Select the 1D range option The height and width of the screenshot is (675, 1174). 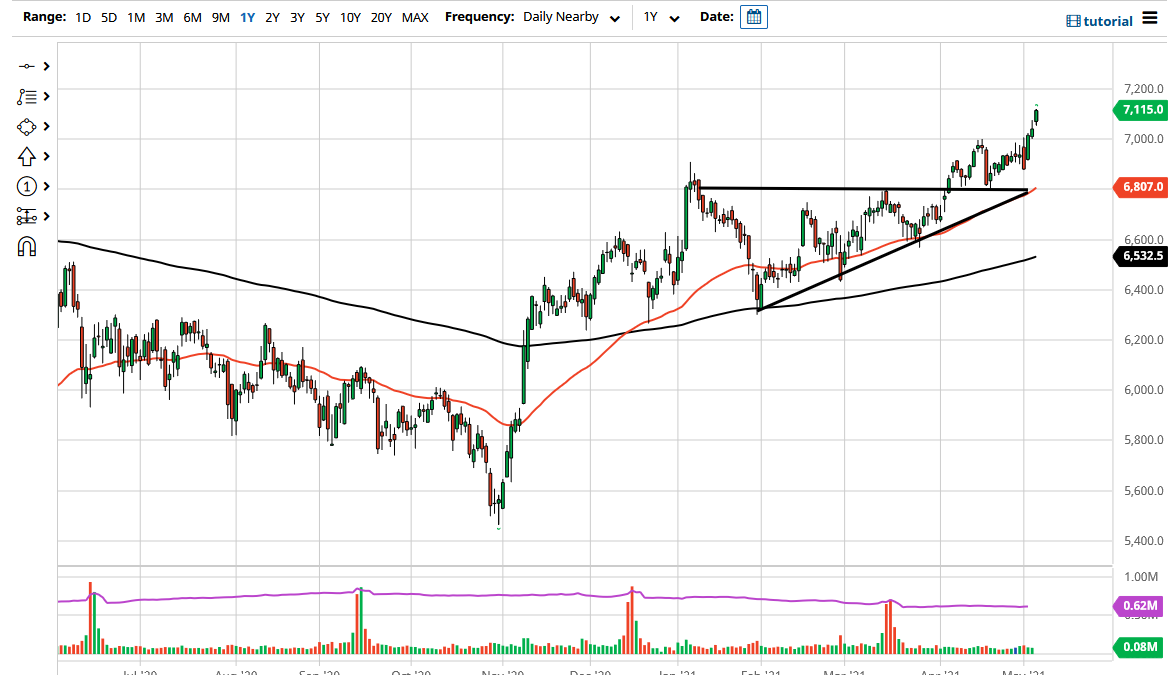click(x=83, y=17)
